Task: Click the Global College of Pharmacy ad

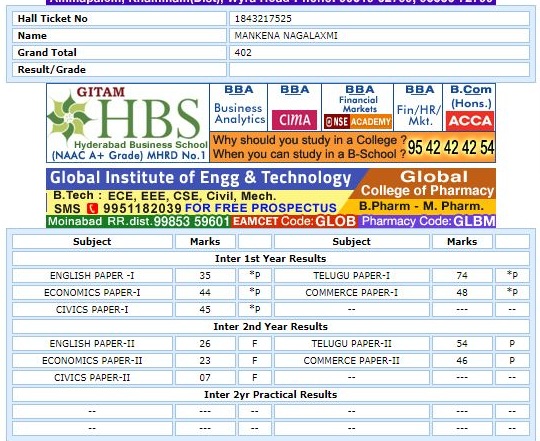Action: 427,191
